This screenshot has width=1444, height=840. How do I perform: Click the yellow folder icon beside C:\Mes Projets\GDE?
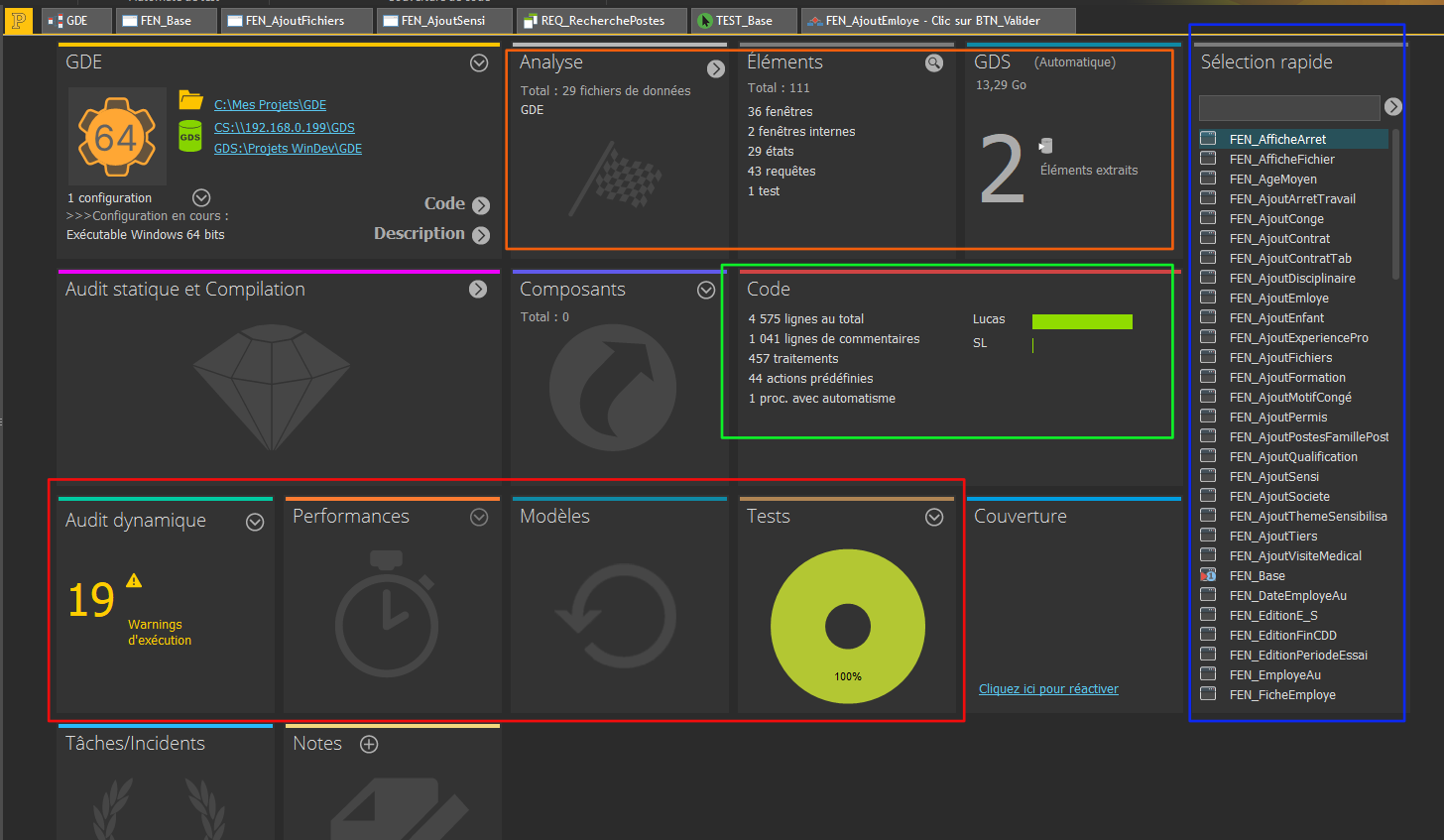point(190,100)
